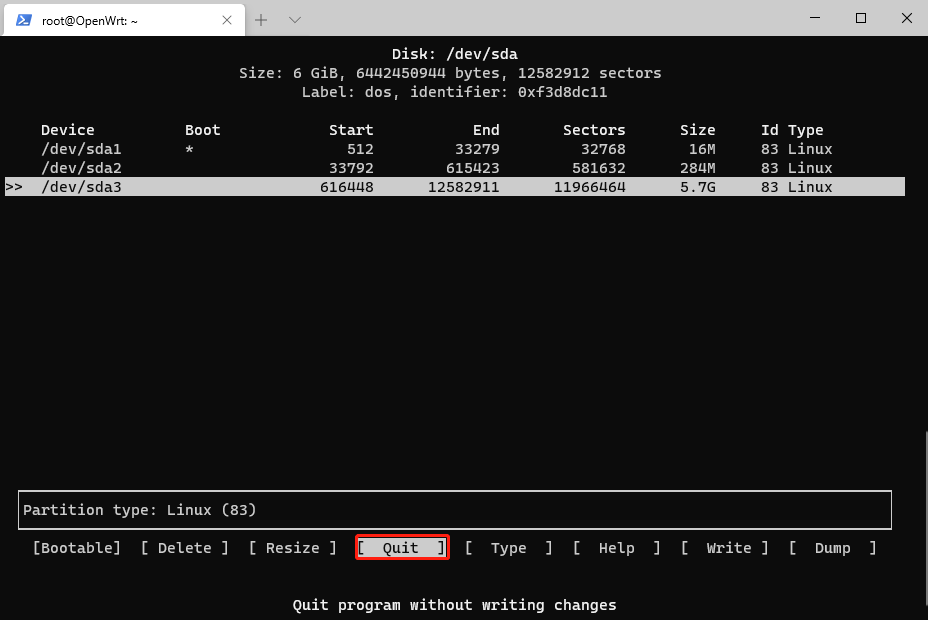Choose the Type menu option
928x620 pixels.
click(x=508, y=548)
